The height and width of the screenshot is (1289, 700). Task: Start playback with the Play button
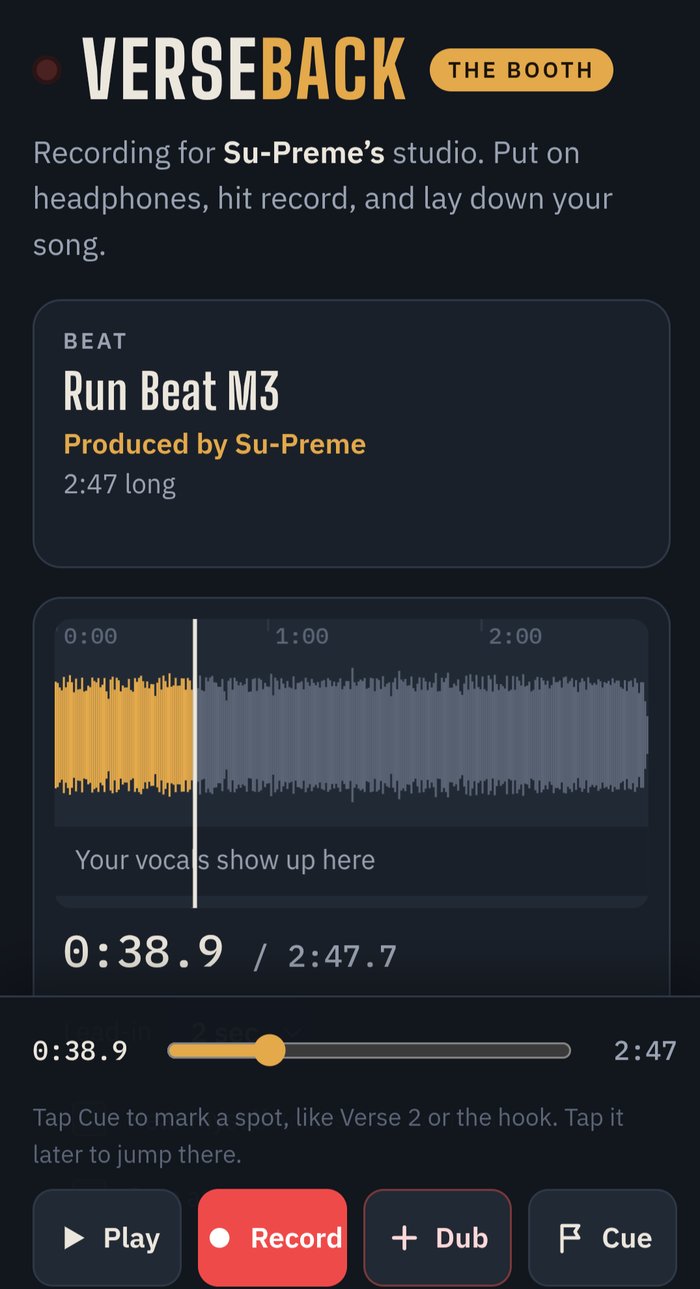pos(107,1238)
